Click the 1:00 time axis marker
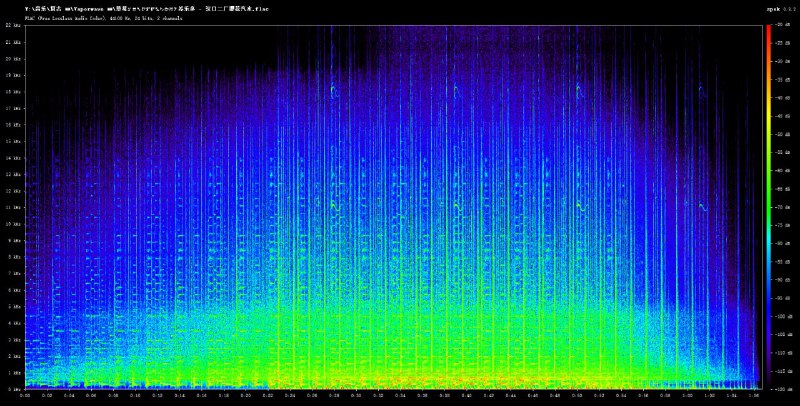 [686, 395]
